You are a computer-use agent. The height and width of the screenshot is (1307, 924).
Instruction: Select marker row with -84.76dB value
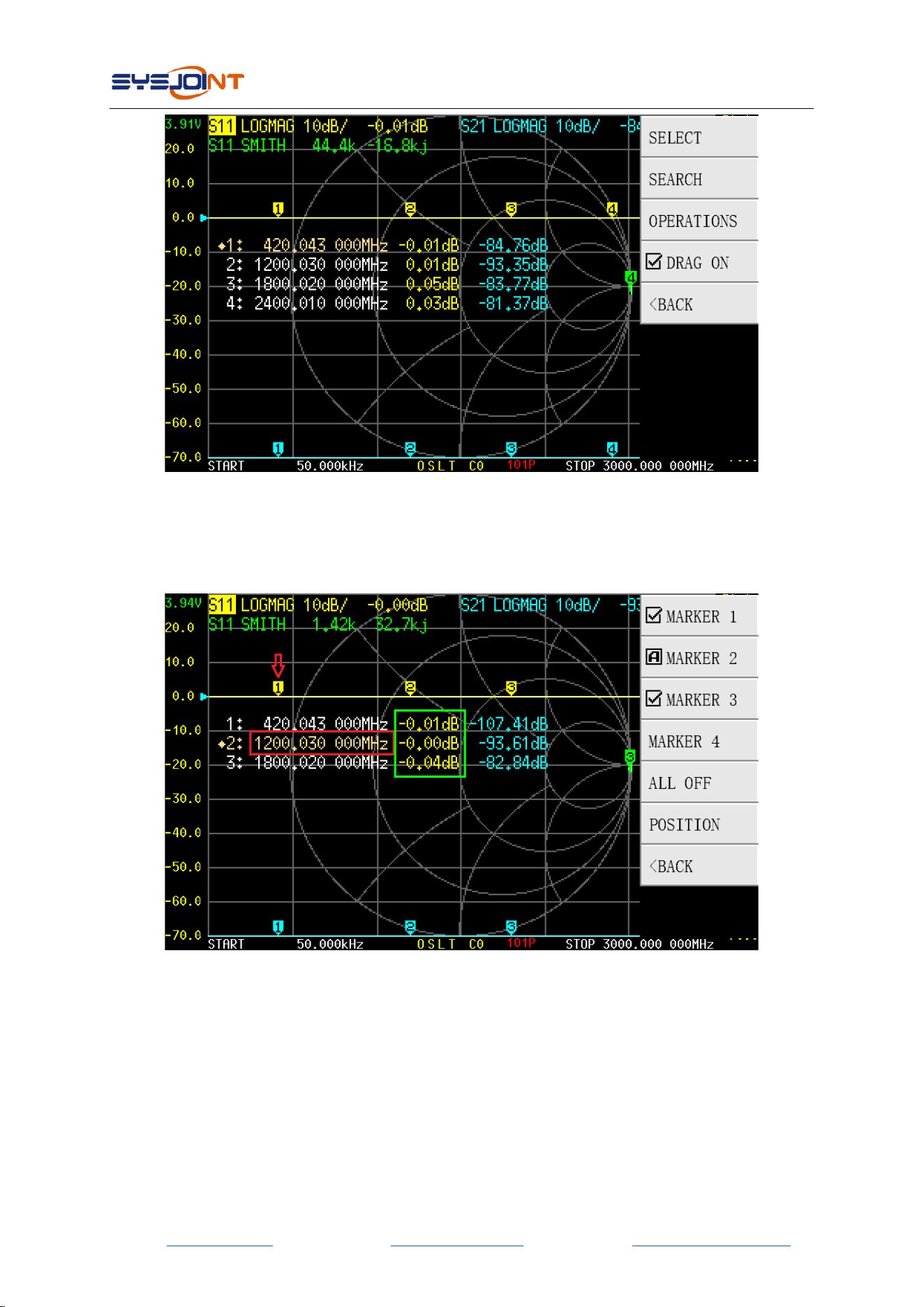tap(383, 245)
